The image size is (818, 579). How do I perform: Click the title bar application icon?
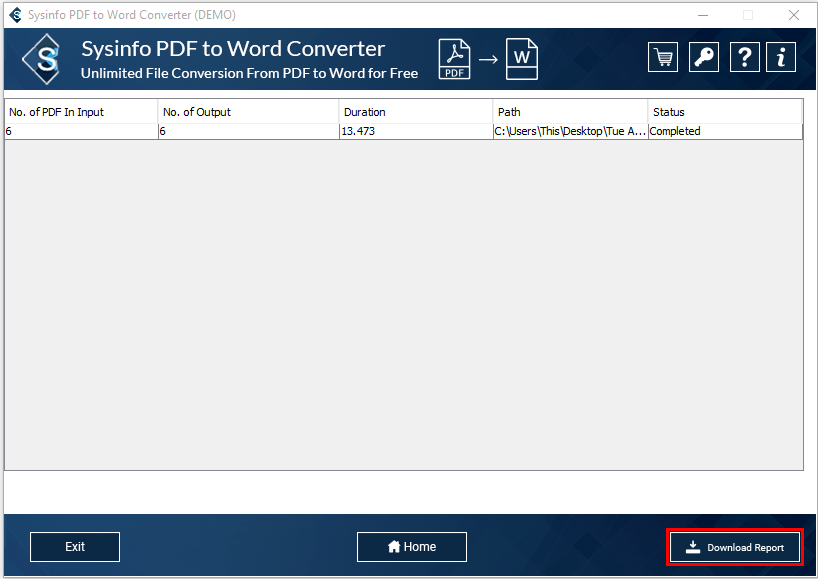(15, 15)
